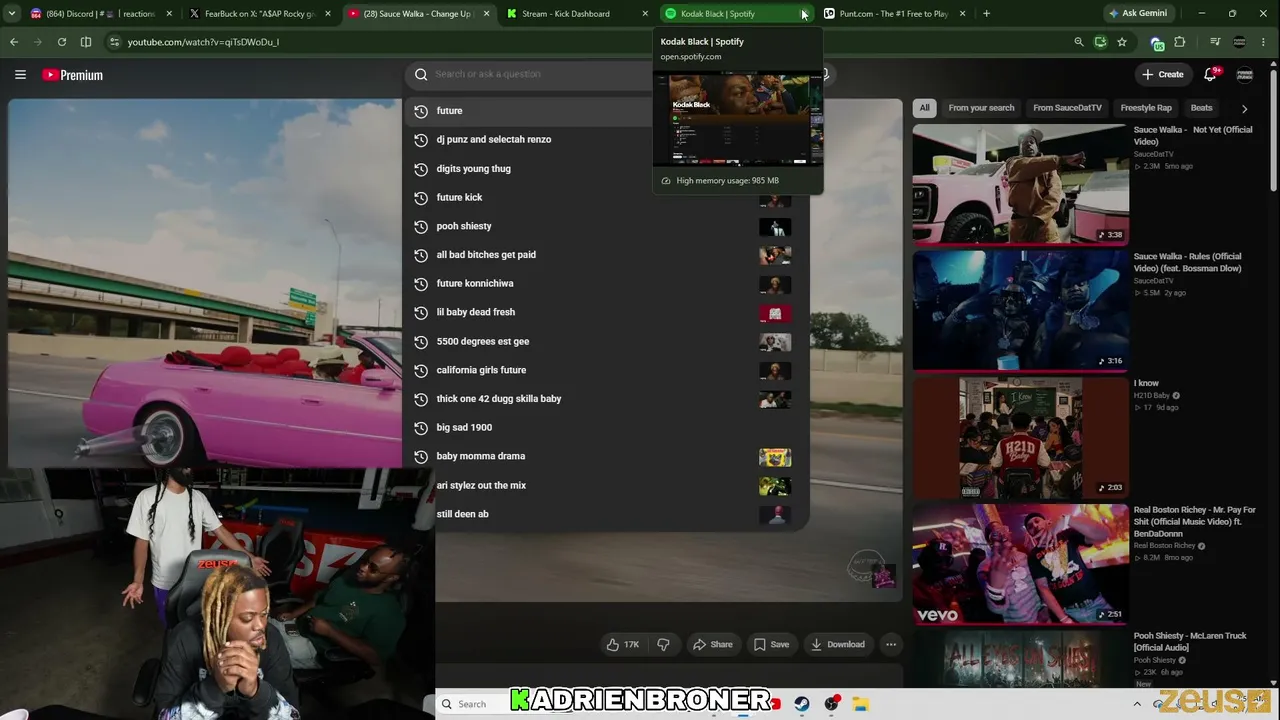Image resolution: width=1280 pixels, height=720 pixels.
Task: Select the 'pooh shiesty' suggestion
Action: (606, 226)
